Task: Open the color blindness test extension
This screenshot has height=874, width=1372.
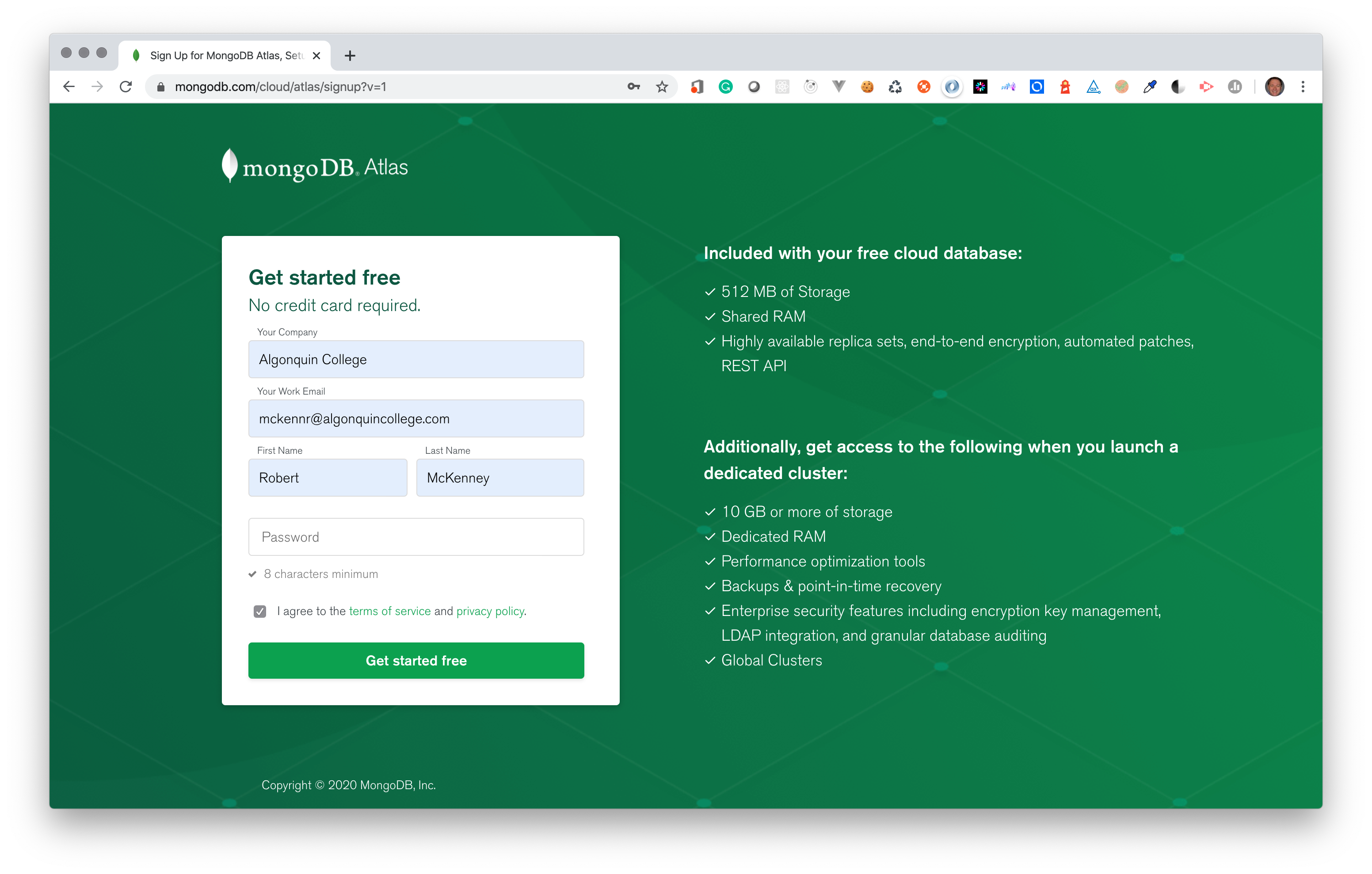Action: [1122, 87]
